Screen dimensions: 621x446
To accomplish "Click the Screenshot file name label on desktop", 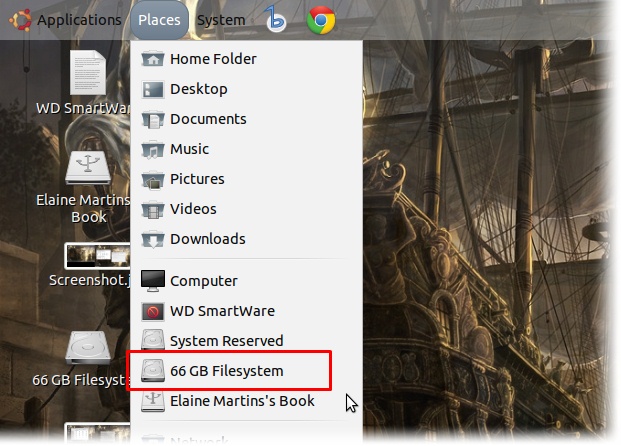I will click(90, 280).
